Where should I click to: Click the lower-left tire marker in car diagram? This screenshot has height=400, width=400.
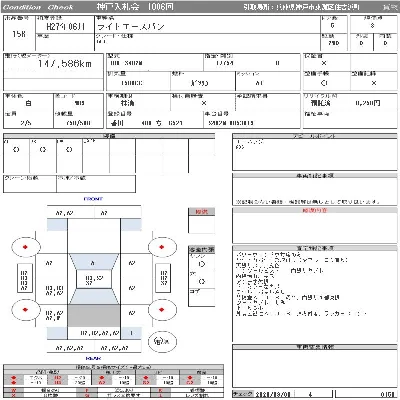point(26,310)
